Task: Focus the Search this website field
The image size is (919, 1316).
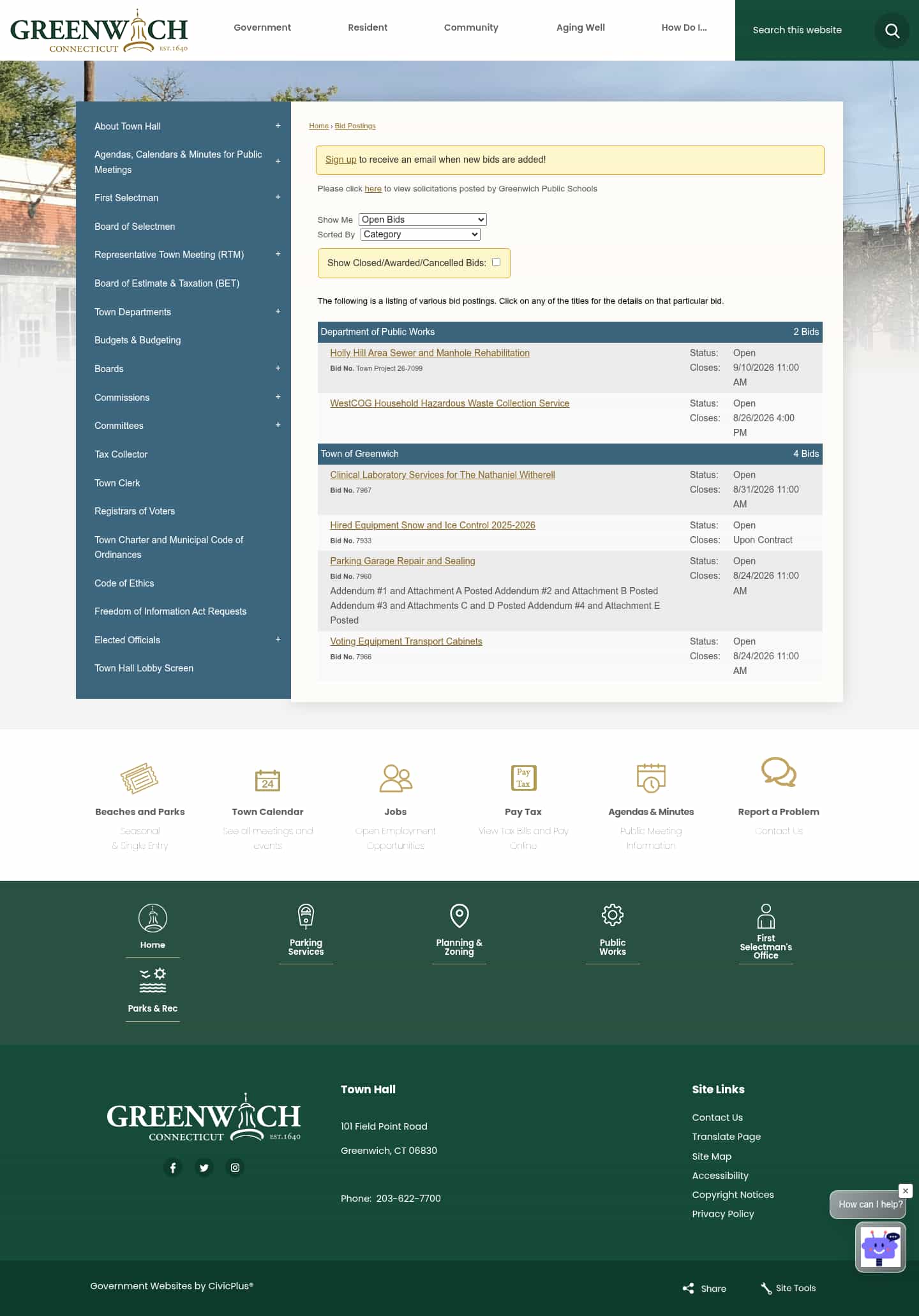Action: pyautogui.click(x=804, y=30)
